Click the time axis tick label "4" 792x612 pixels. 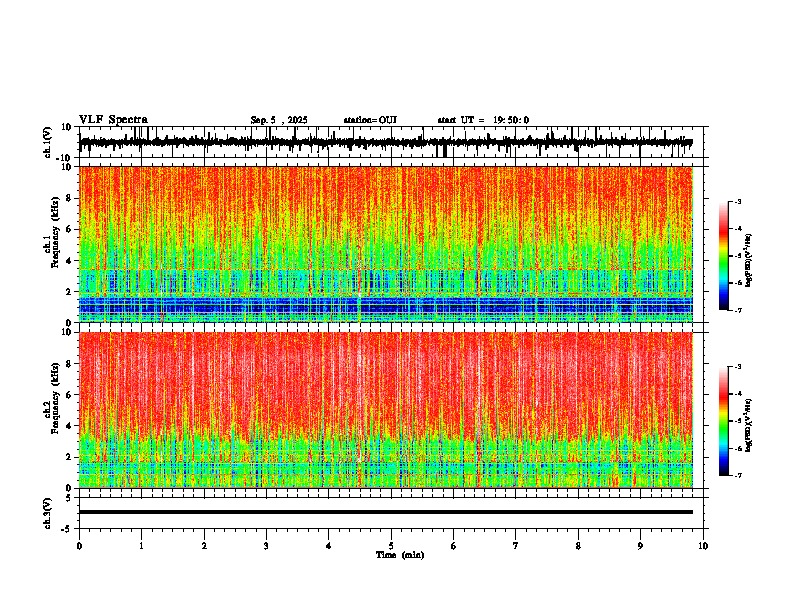click(328, 546)
